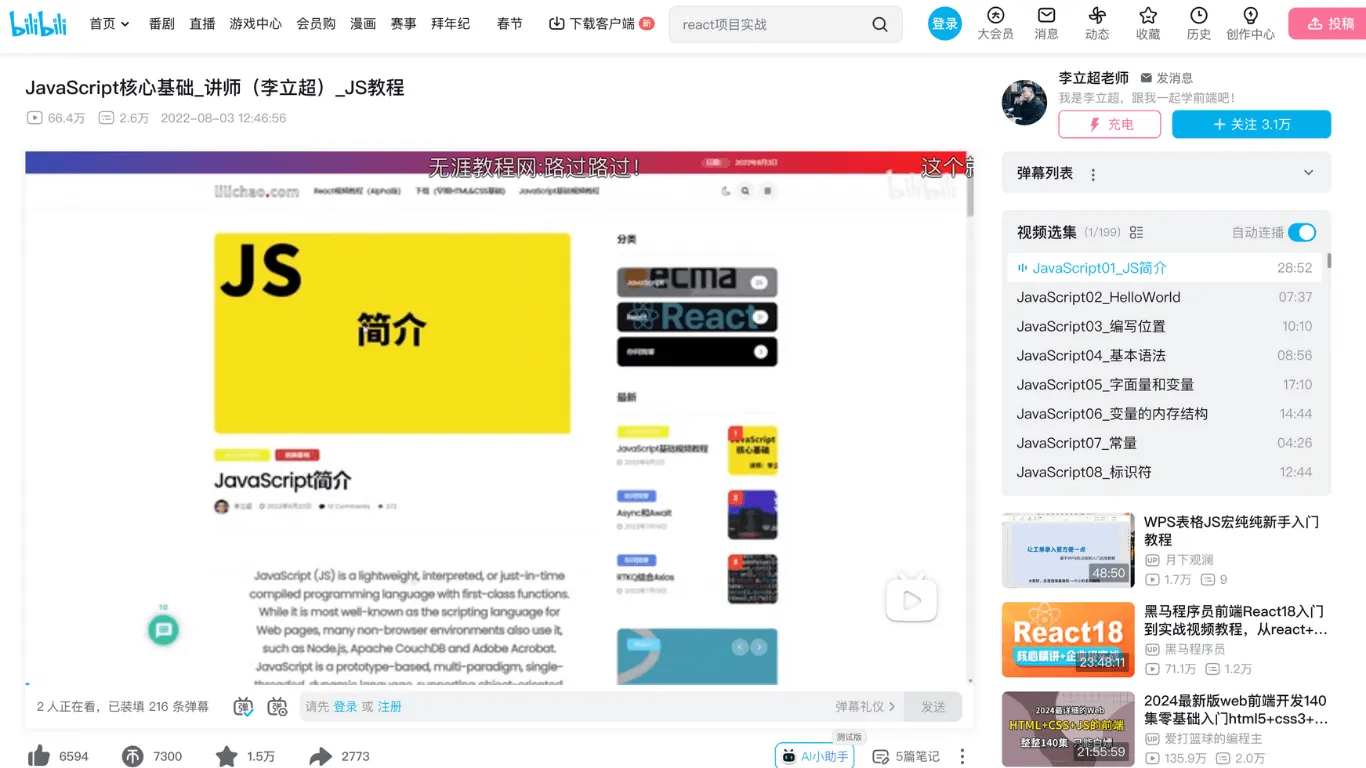Follow the uploader via 关注 3.1万 button
Viewport: 1366px width, 768px height.
pyautogui.click(x=1251, y=124)
